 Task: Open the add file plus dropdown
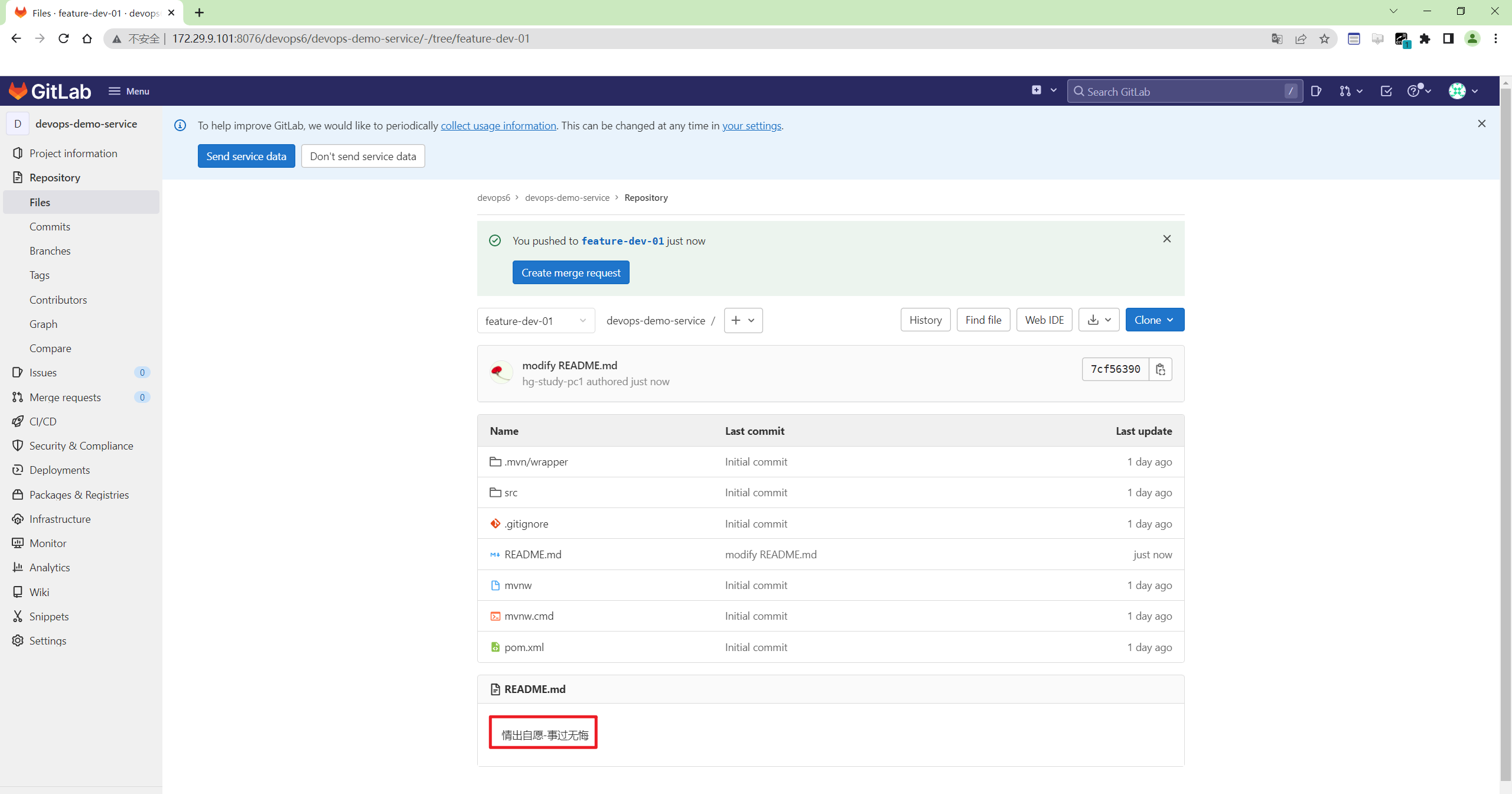click(x=743, y=320)
